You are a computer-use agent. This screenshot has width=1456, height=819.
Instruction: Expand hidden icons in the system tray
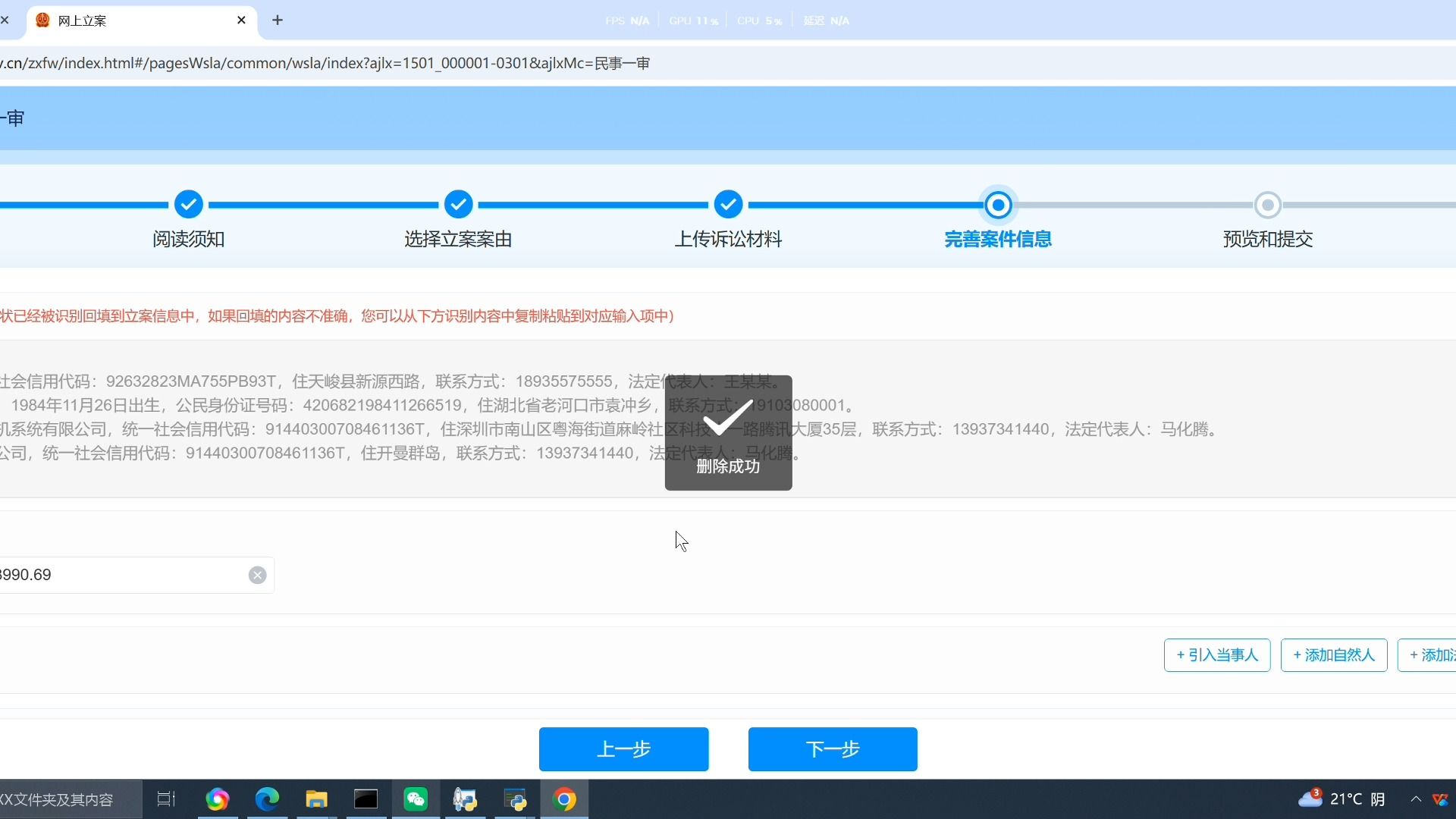pyautogui.click(x=1417, y=799)
